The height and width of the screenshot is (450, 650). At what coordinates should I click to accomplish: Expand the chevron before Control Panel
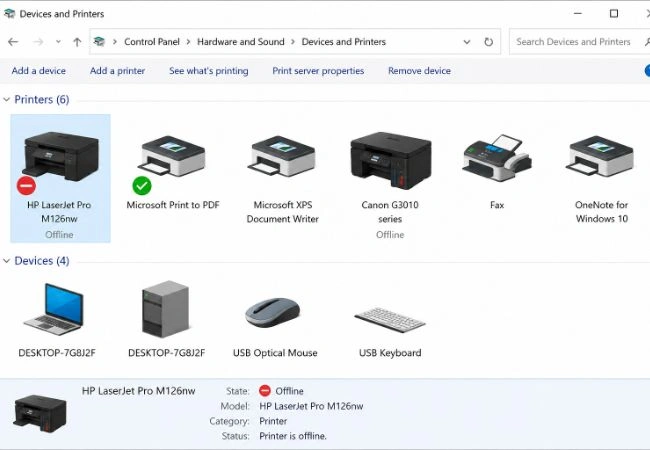pyautogui.click(x=115, y=42)
